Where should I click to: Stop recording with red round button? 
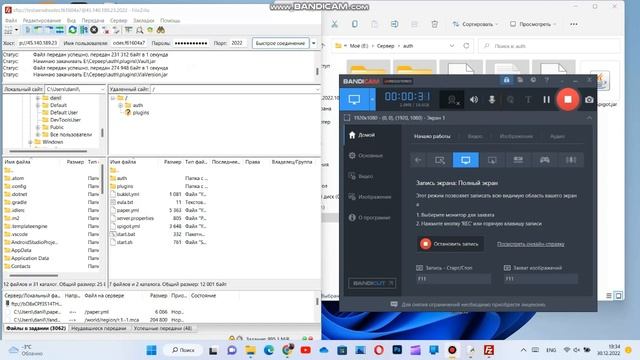coord(568,99)
